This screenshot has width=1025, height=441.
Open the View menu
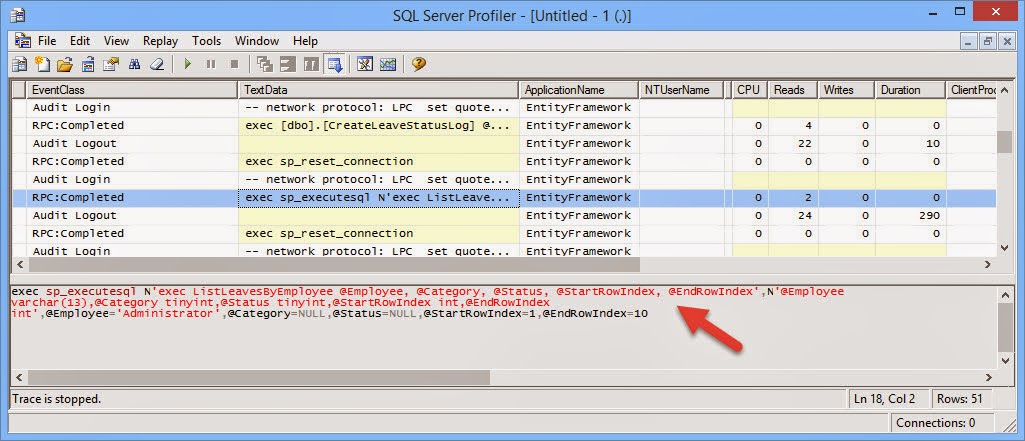pos(116,41)
